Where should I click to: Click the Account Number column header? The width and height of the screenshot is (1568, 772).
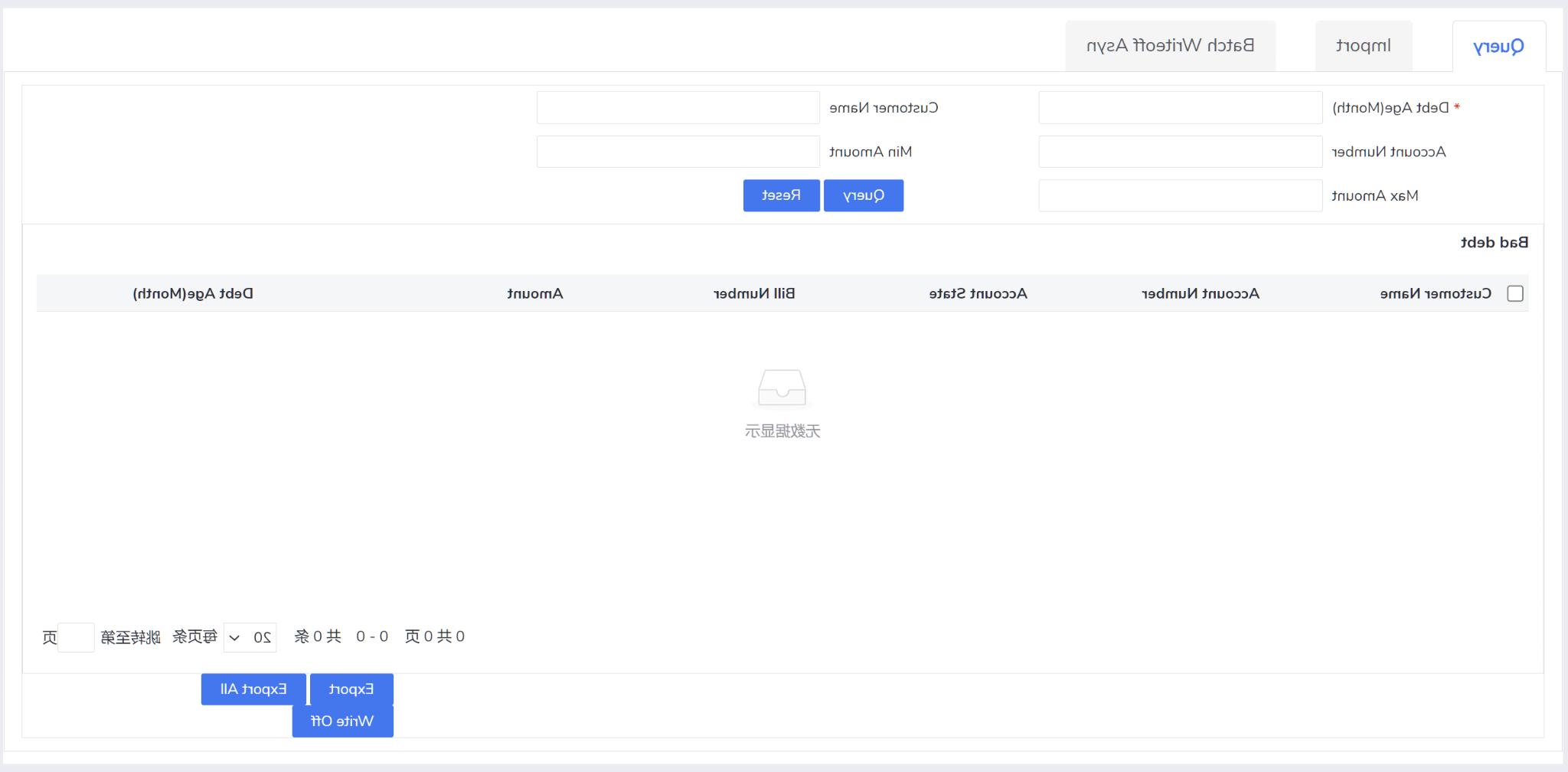[x=1200, y=293]
